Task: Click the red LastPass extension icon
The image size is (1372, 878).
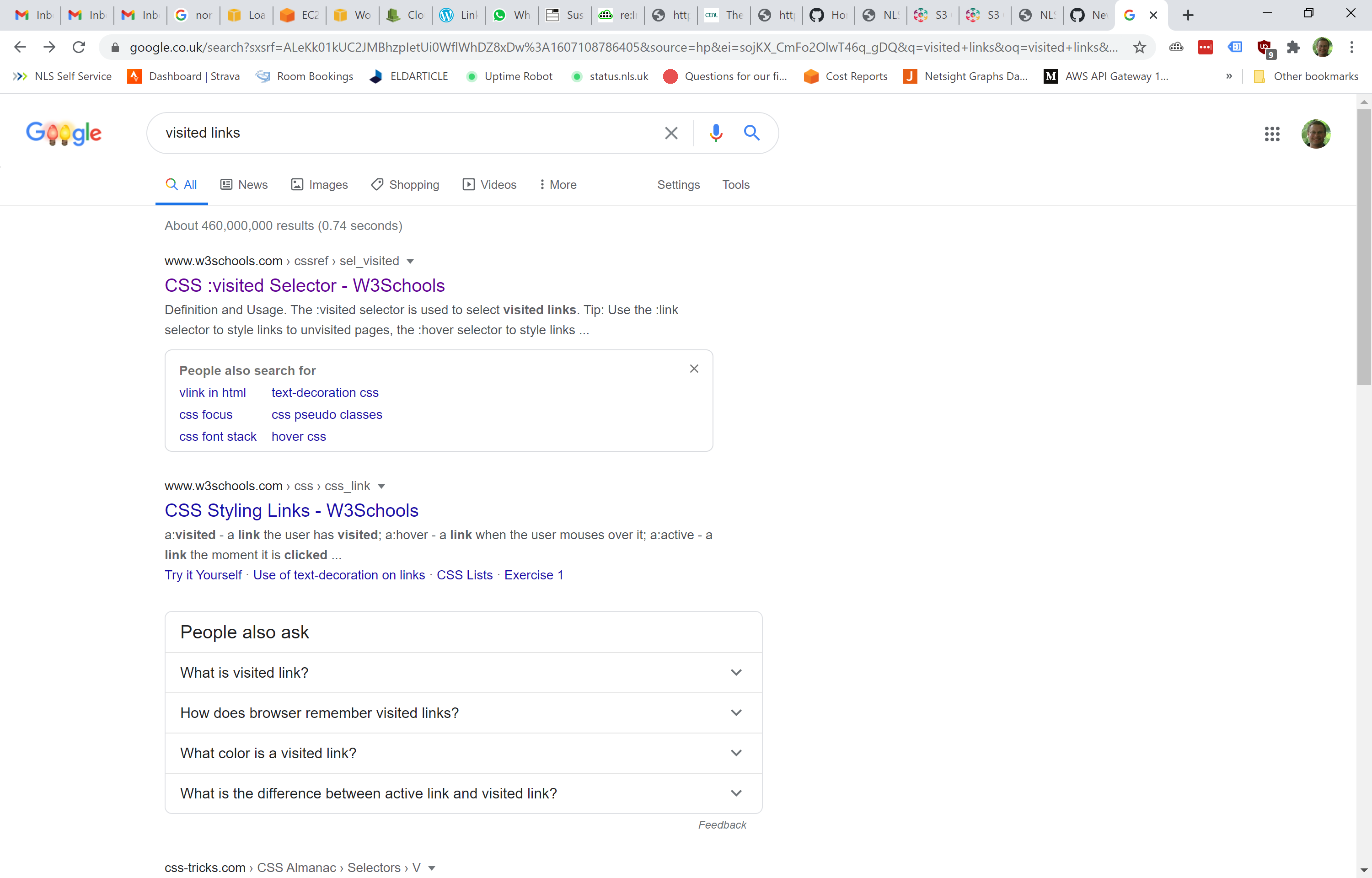Action: [x=1205, y=47]
